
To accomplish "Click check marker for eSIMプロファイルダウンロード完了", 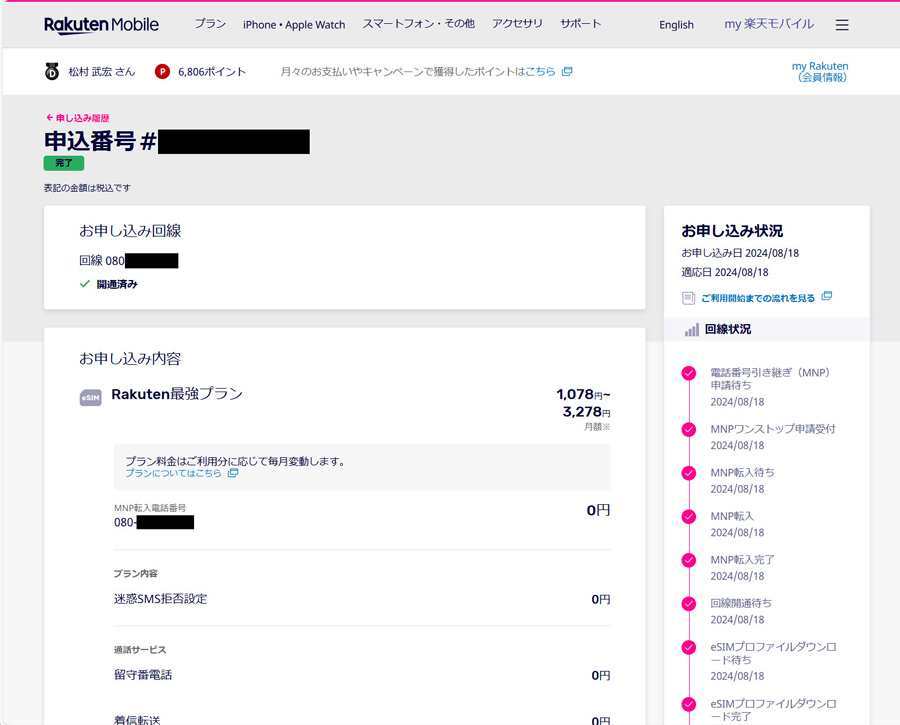I will [689, 704].
